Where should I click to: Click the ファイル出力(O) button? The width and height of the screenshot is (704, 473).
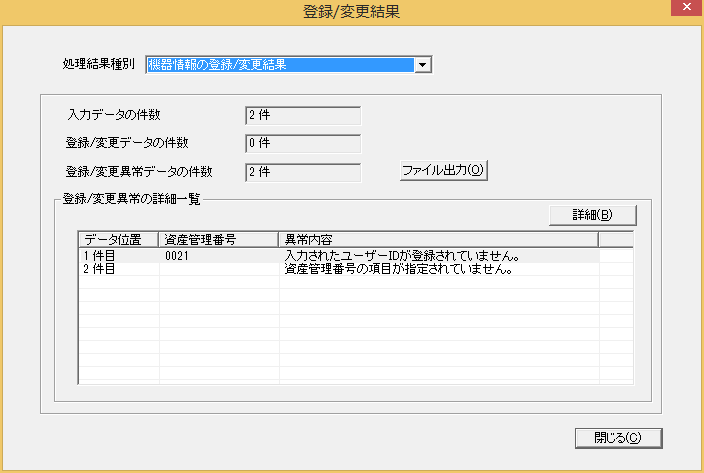443,171
